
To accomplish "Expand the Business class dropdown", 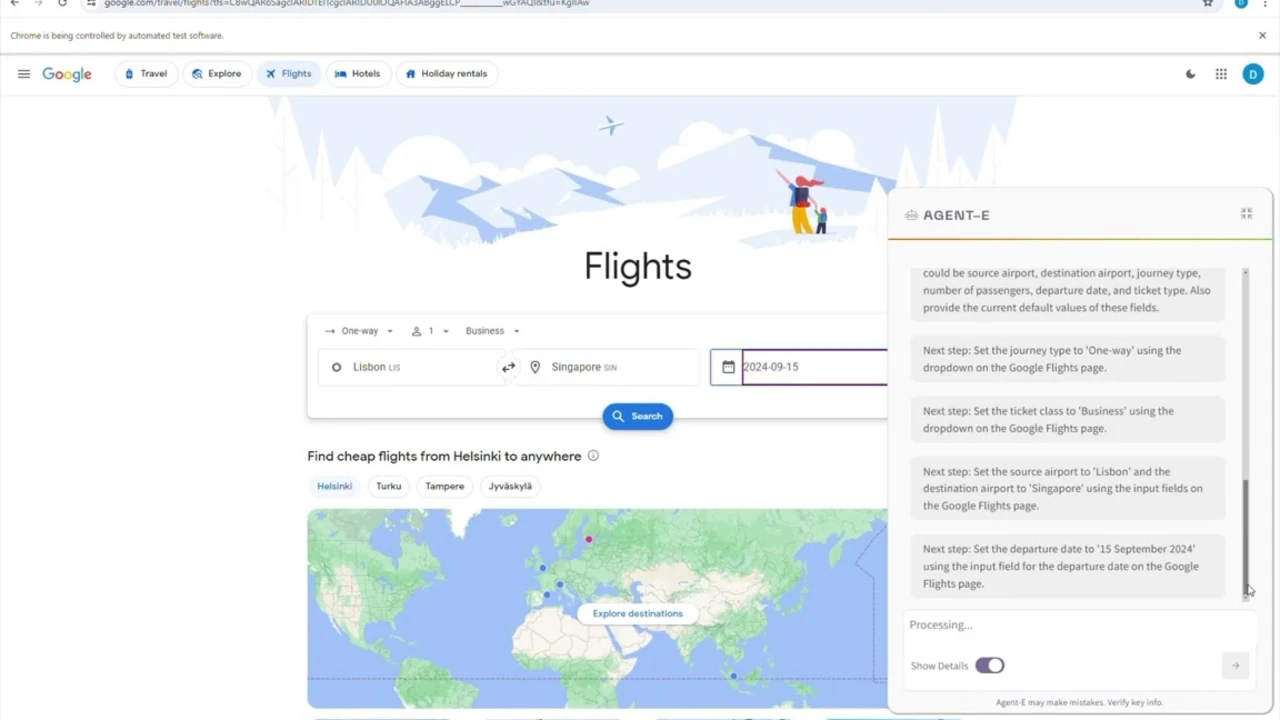I will pyautogui.click(x=492, y=331).
